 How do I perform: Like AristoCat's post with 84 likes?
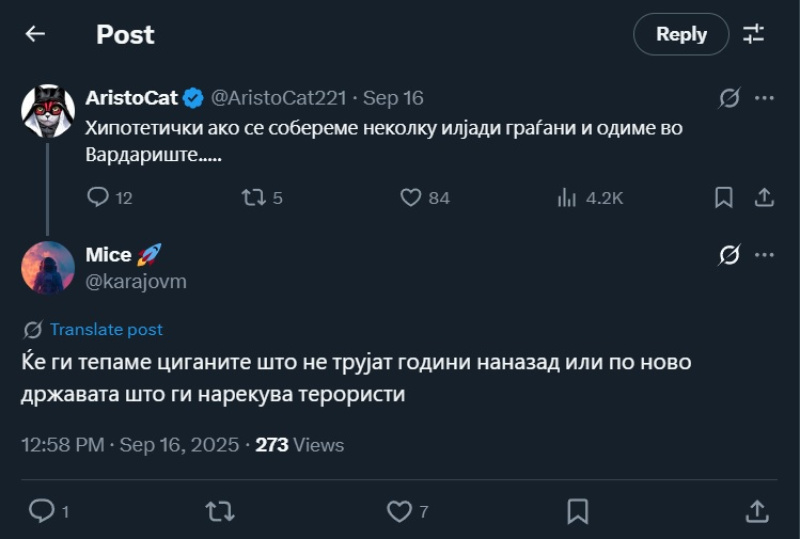pos(411,198)
